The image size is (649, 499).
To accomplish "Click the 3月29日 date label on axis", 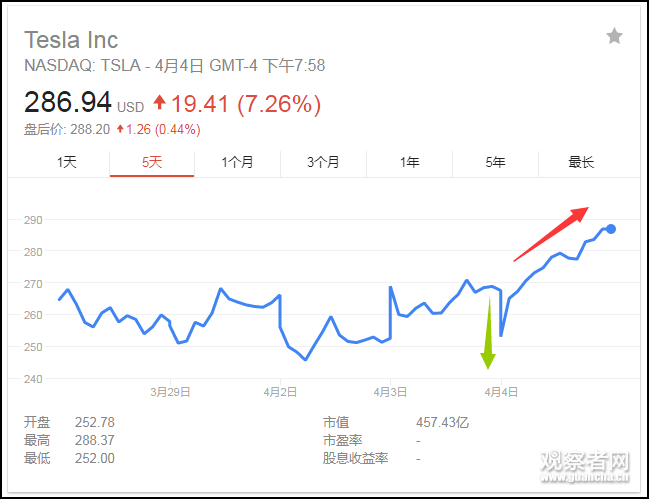I will tap(170, 392).
